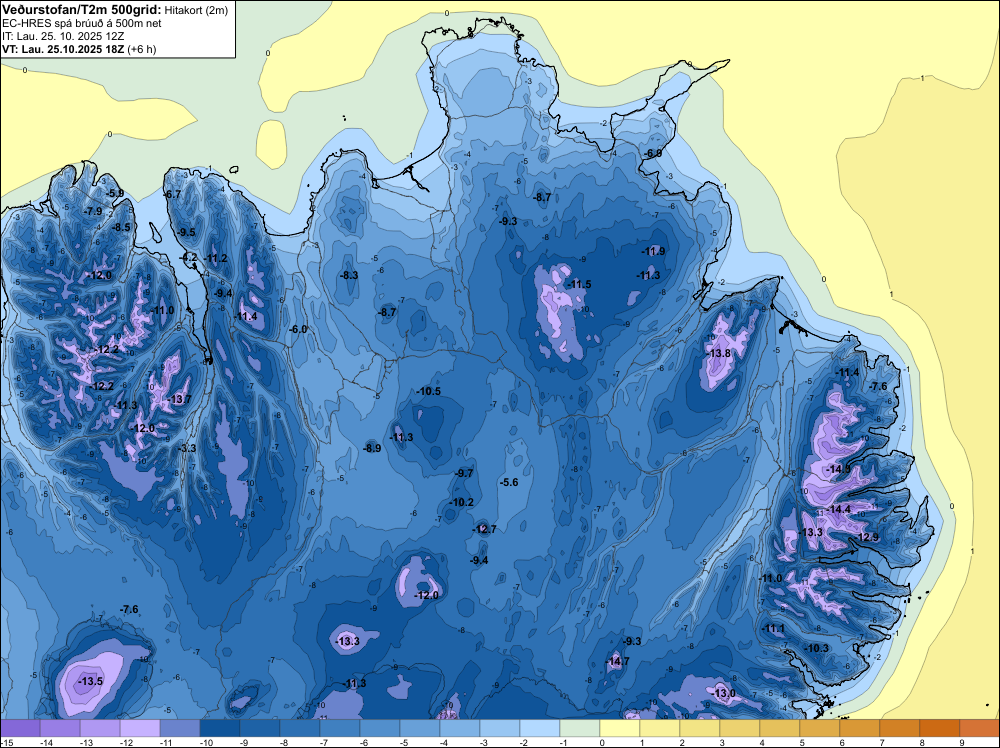This screenshot has height=748, width=1000.
Task: Click the legend scale label -14
Action: tap(45, 742)
